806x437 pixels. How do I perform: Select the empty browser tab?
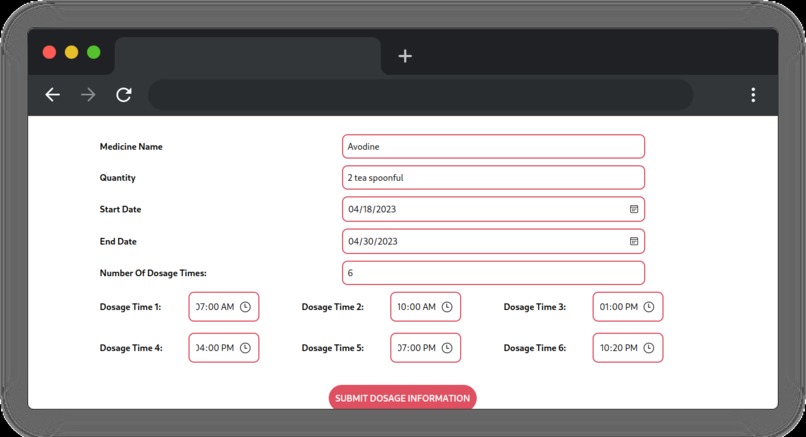pyautogui.click(x=248, y=56)
